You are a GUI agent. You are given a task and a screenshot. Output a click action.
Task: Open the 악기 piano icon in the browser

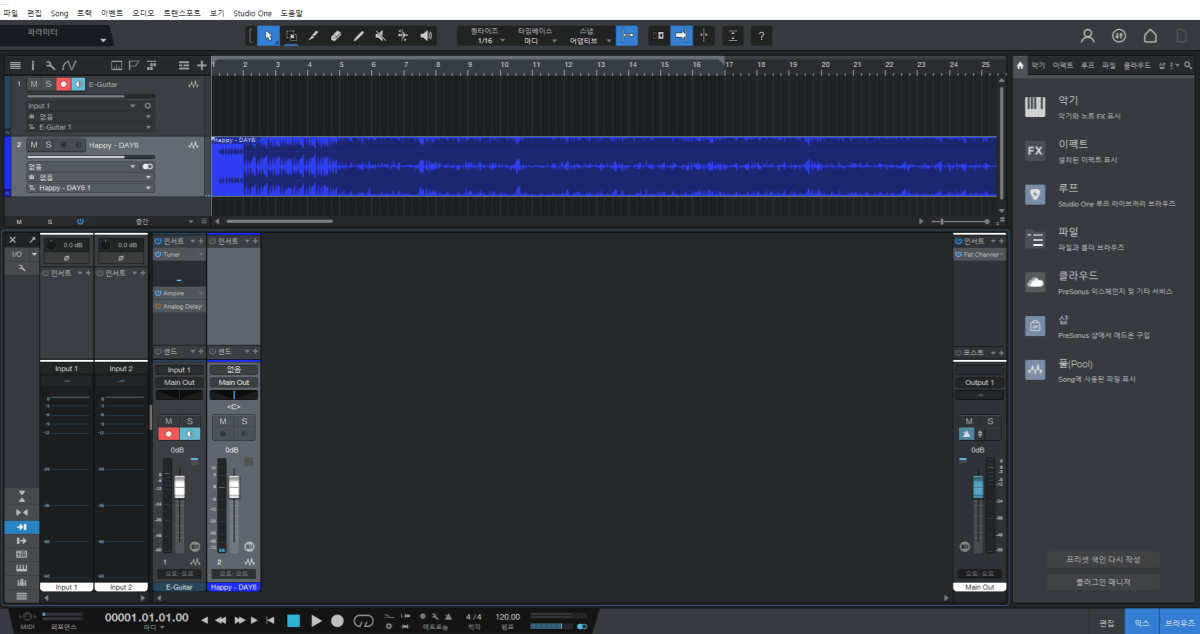point(1035,107)
